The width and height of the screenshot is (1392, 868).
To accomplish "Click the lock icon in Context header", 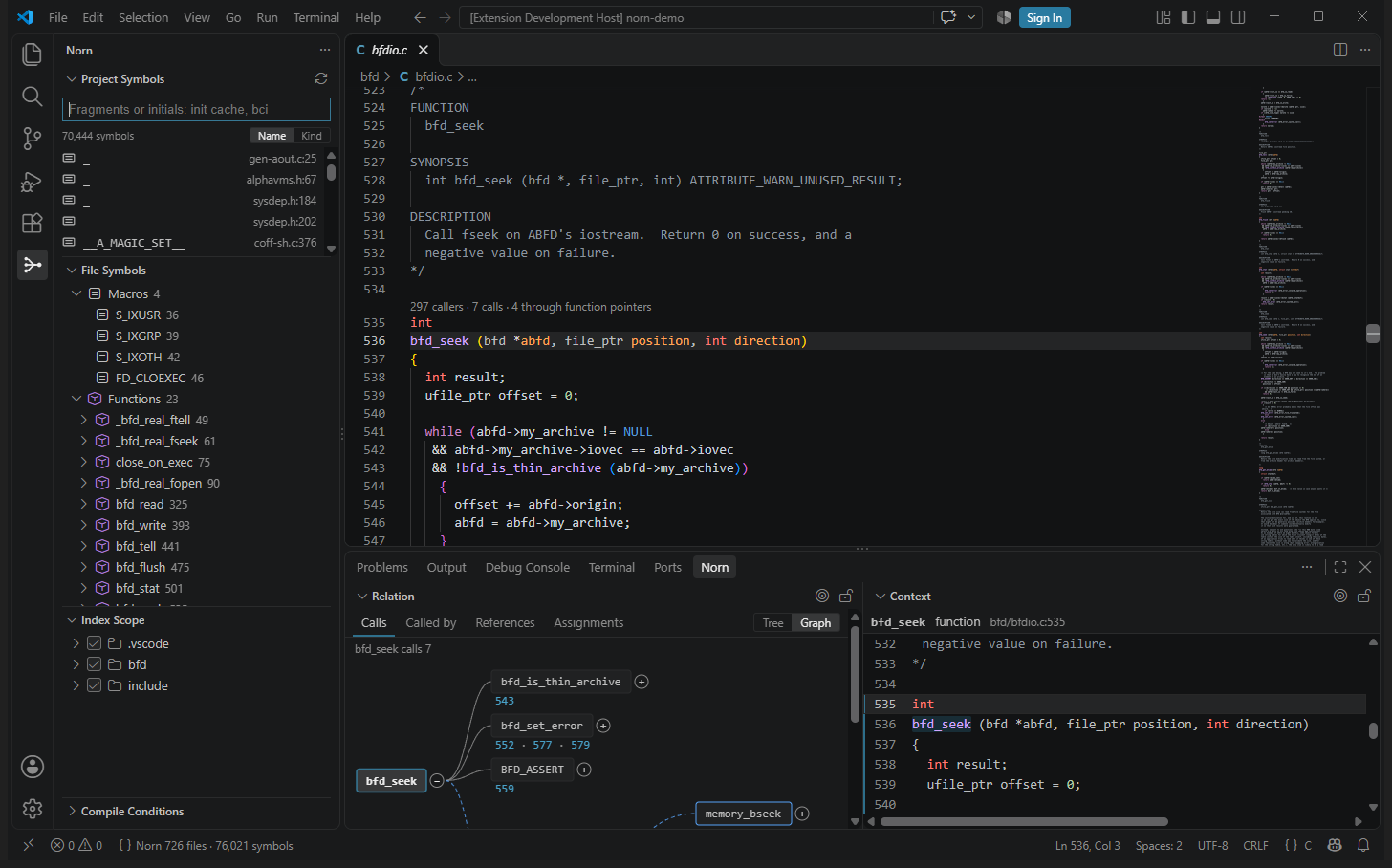I will pyautogui.click(x=1364, y=596).
